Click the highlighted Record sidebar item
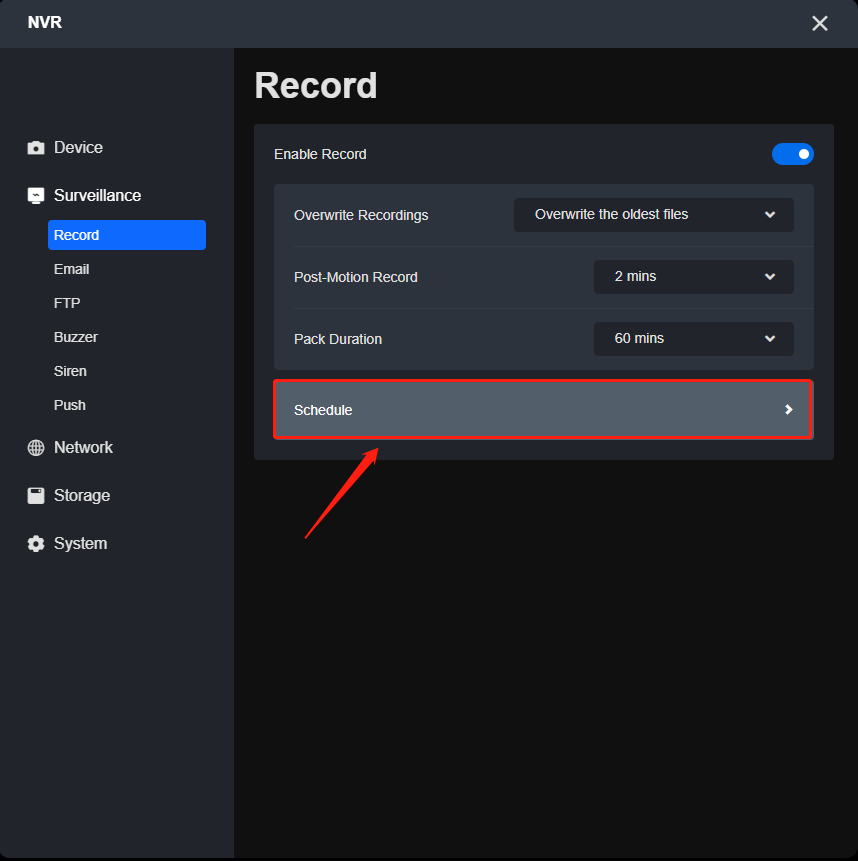The height and width of the screenshot is (861, 858). pyautogui.click(x=126, y=235)
